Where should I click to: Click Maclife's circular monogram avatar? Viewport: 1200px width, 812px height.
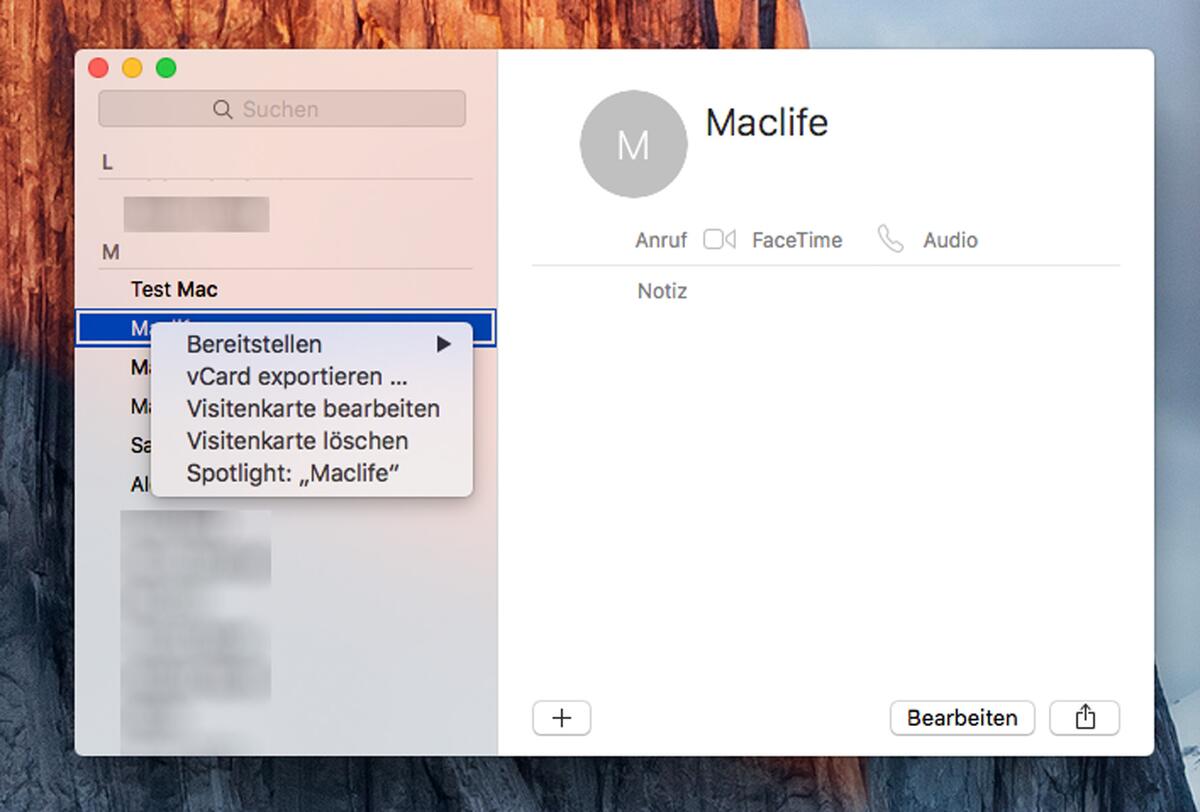[x=633, y=143]
